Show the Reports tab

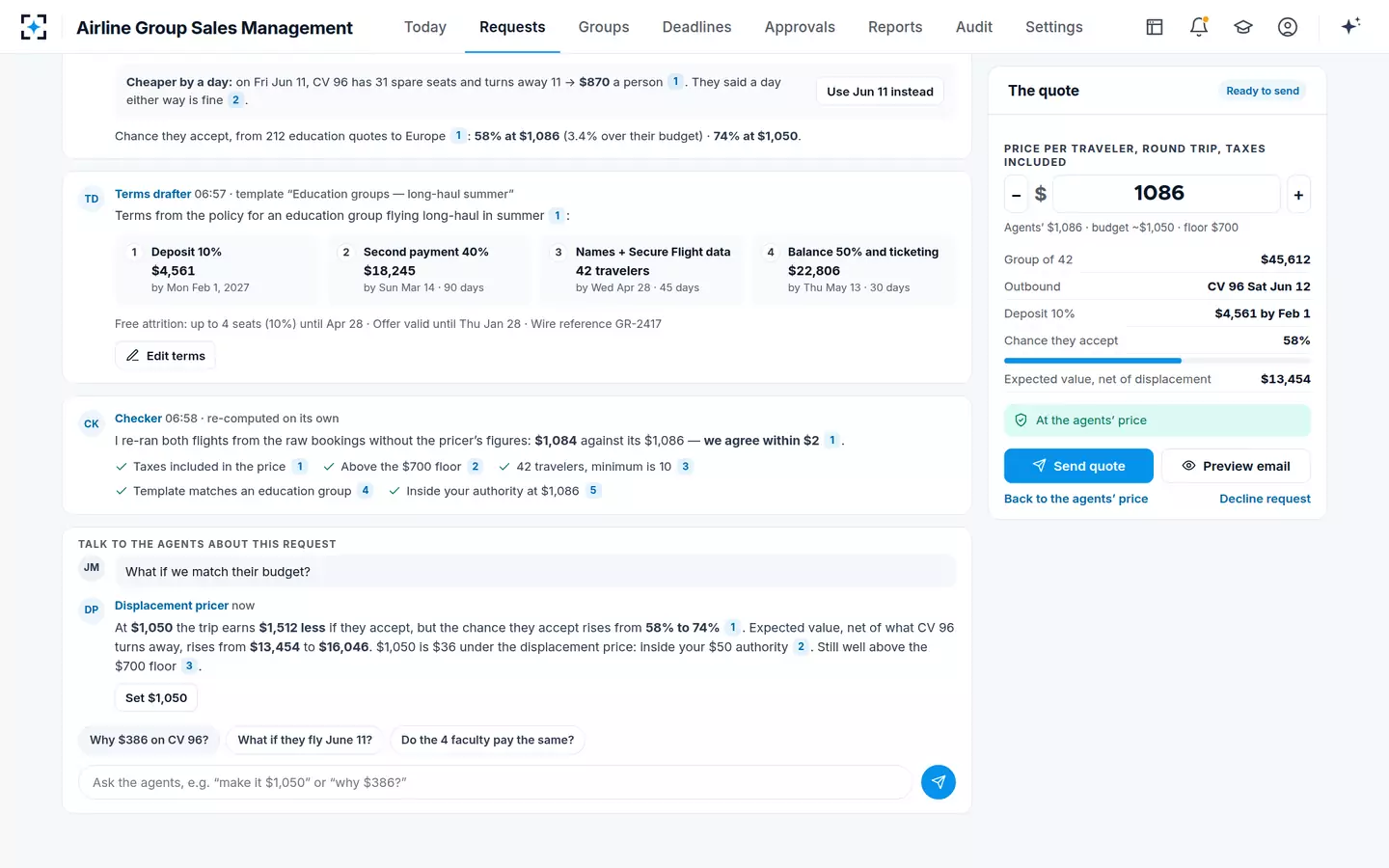(x=895, y=27)
